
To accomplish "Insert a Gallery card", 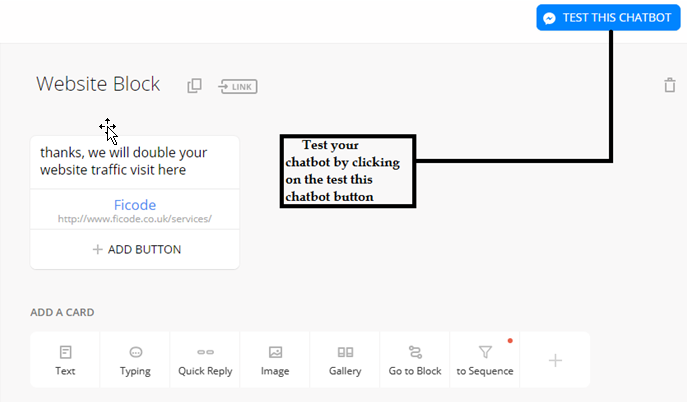I will click(345, 360).
